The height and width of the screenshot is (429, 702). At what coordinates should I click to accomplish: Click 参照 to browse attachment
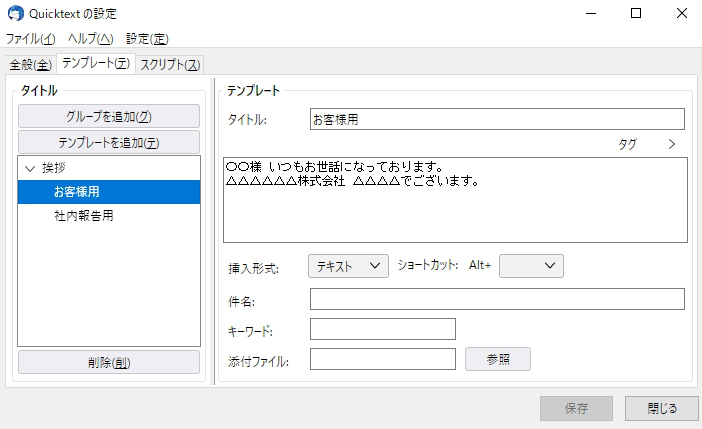point(497,359)
